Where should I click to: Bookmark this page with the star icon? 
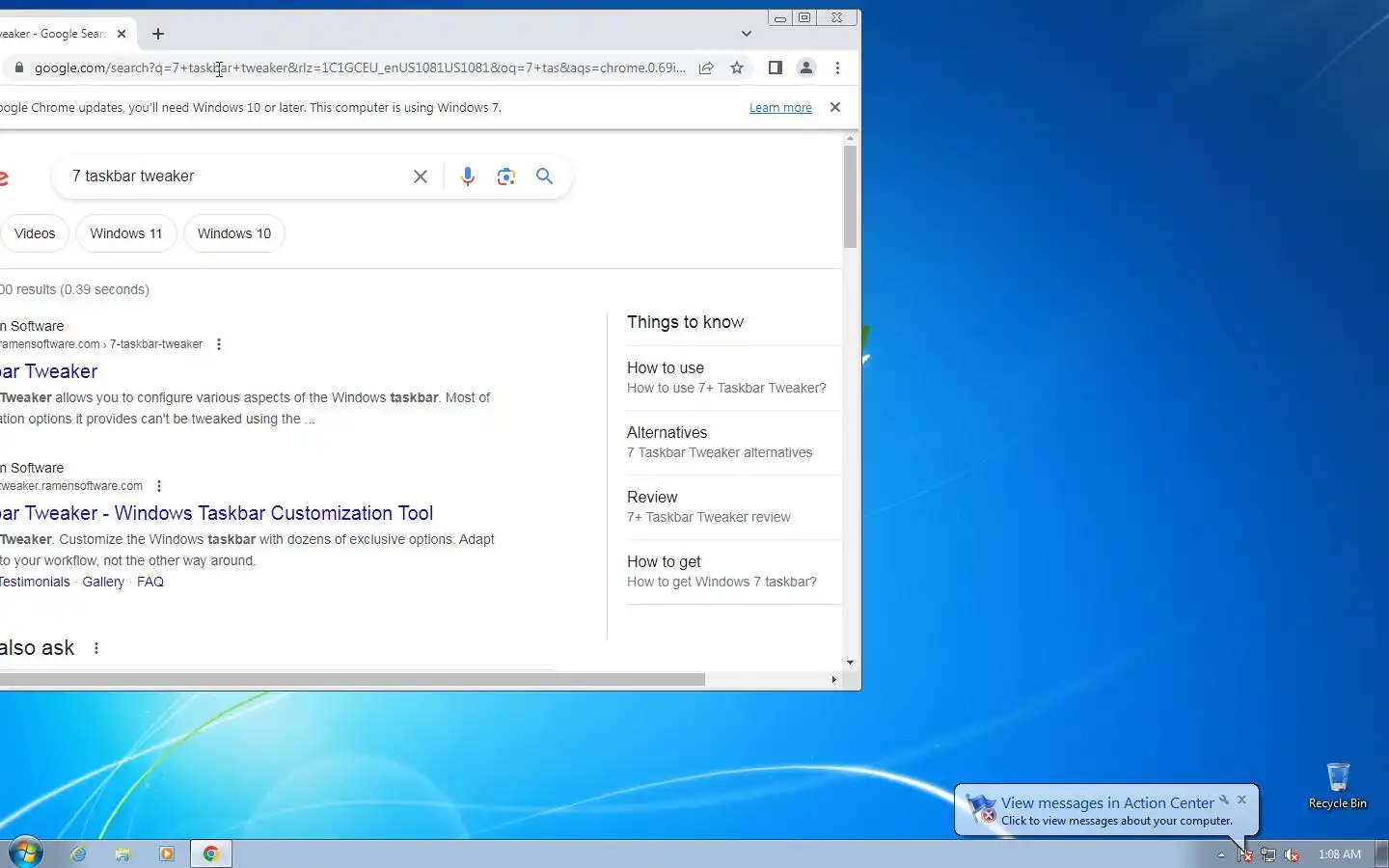pyautogui.click(x=737, y=68)
